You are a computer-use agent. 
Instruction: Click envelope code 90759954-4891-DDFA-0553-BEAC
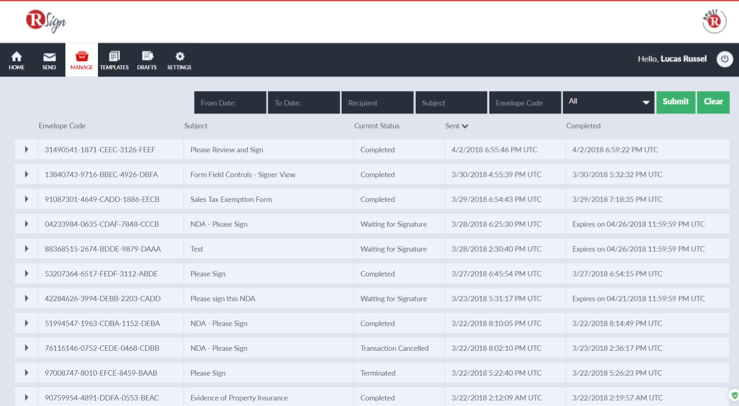tap(102, 398)
